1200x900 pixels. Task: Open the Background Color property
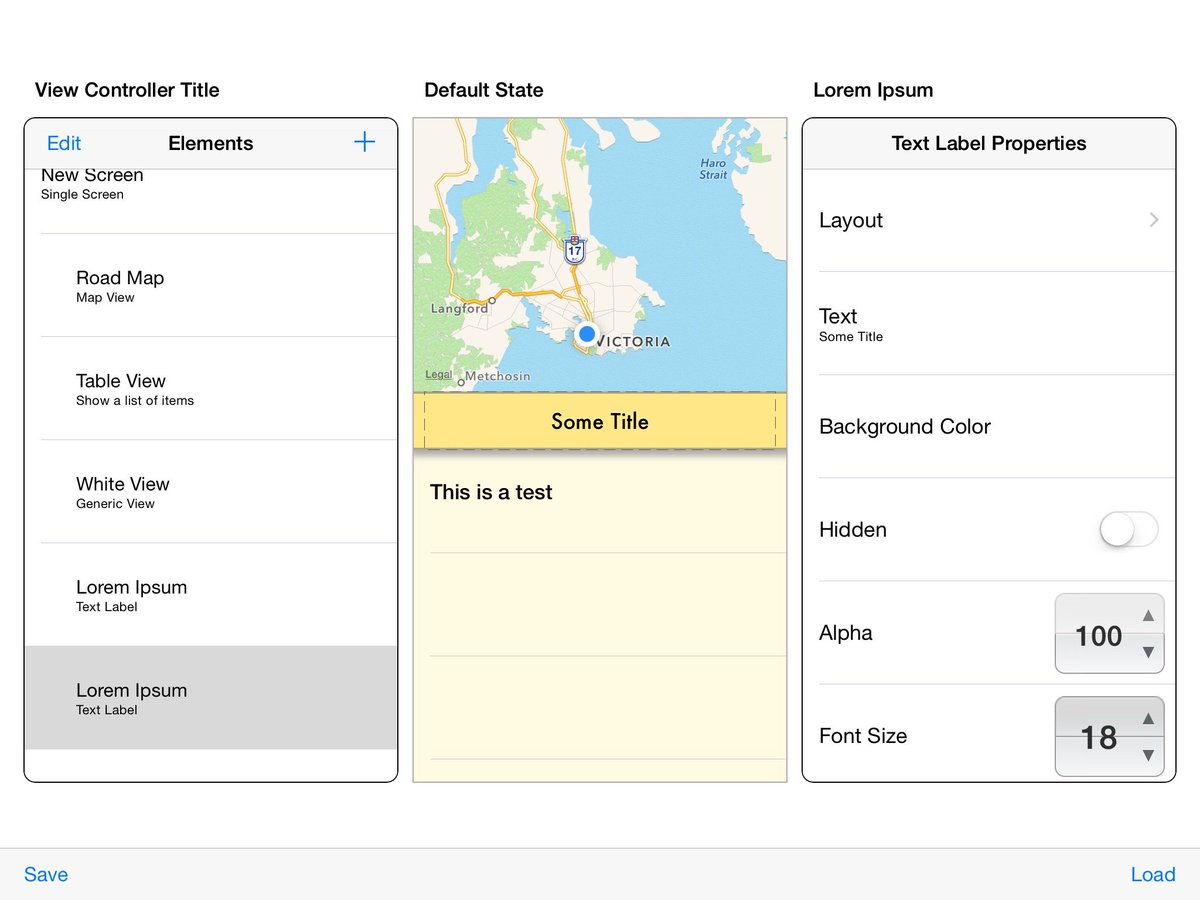tap(989, 427)
